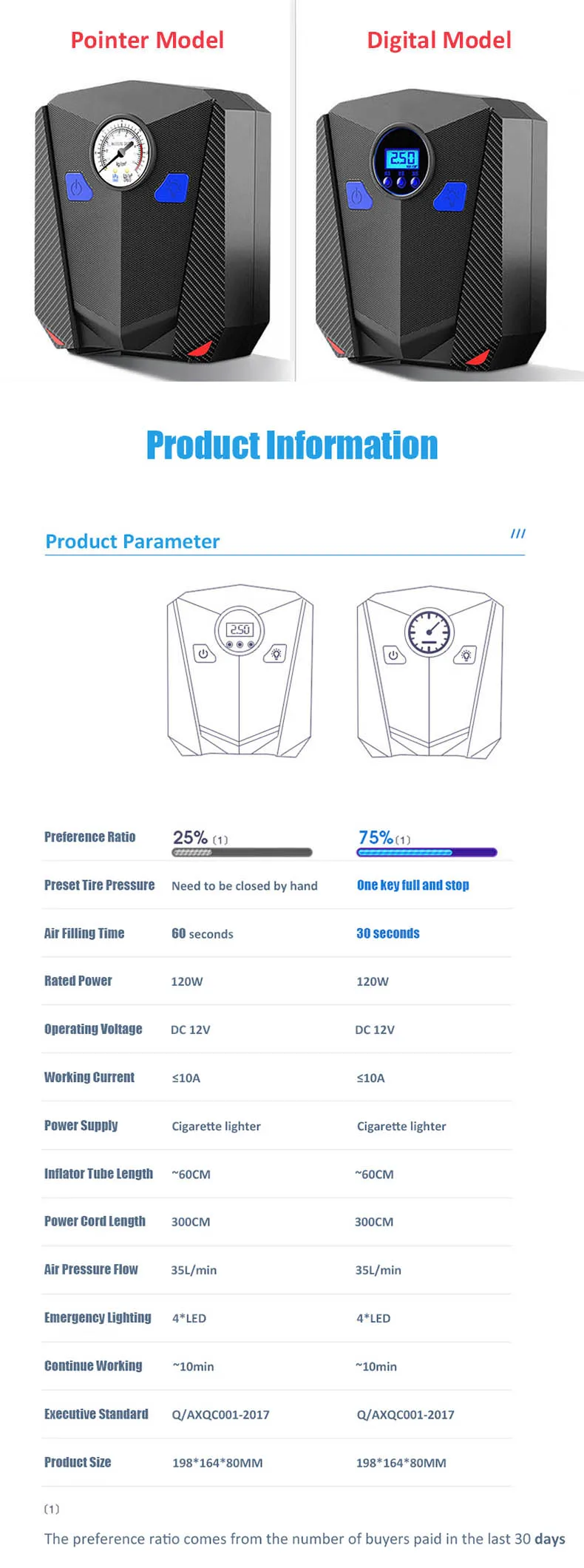Click the light bulb icon on the gauge line drawing
The height and width of the screenshot is (1568, 584).
(466, 655)
